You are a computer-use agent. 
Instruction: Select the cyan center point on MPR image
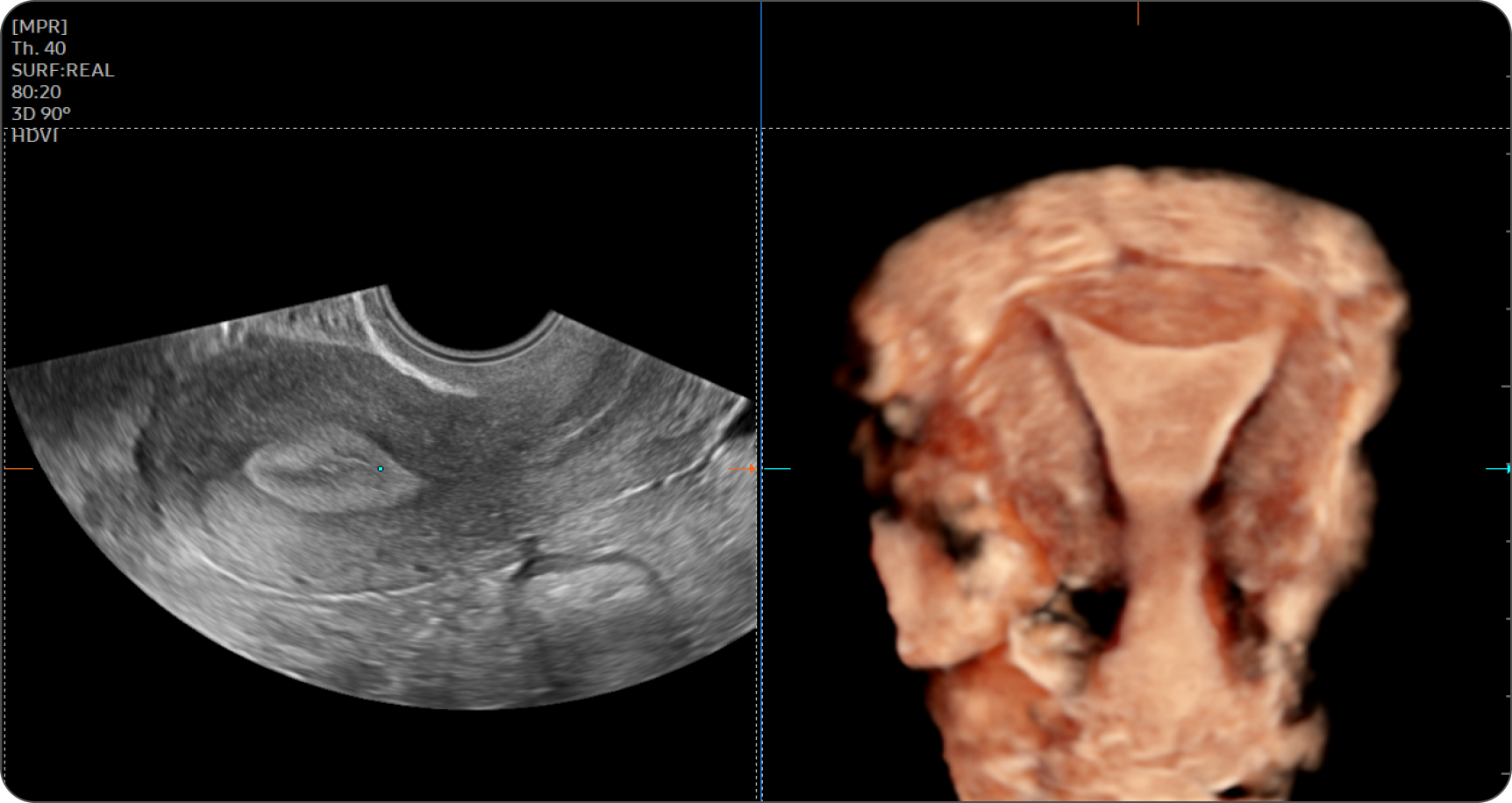[381, 469]
